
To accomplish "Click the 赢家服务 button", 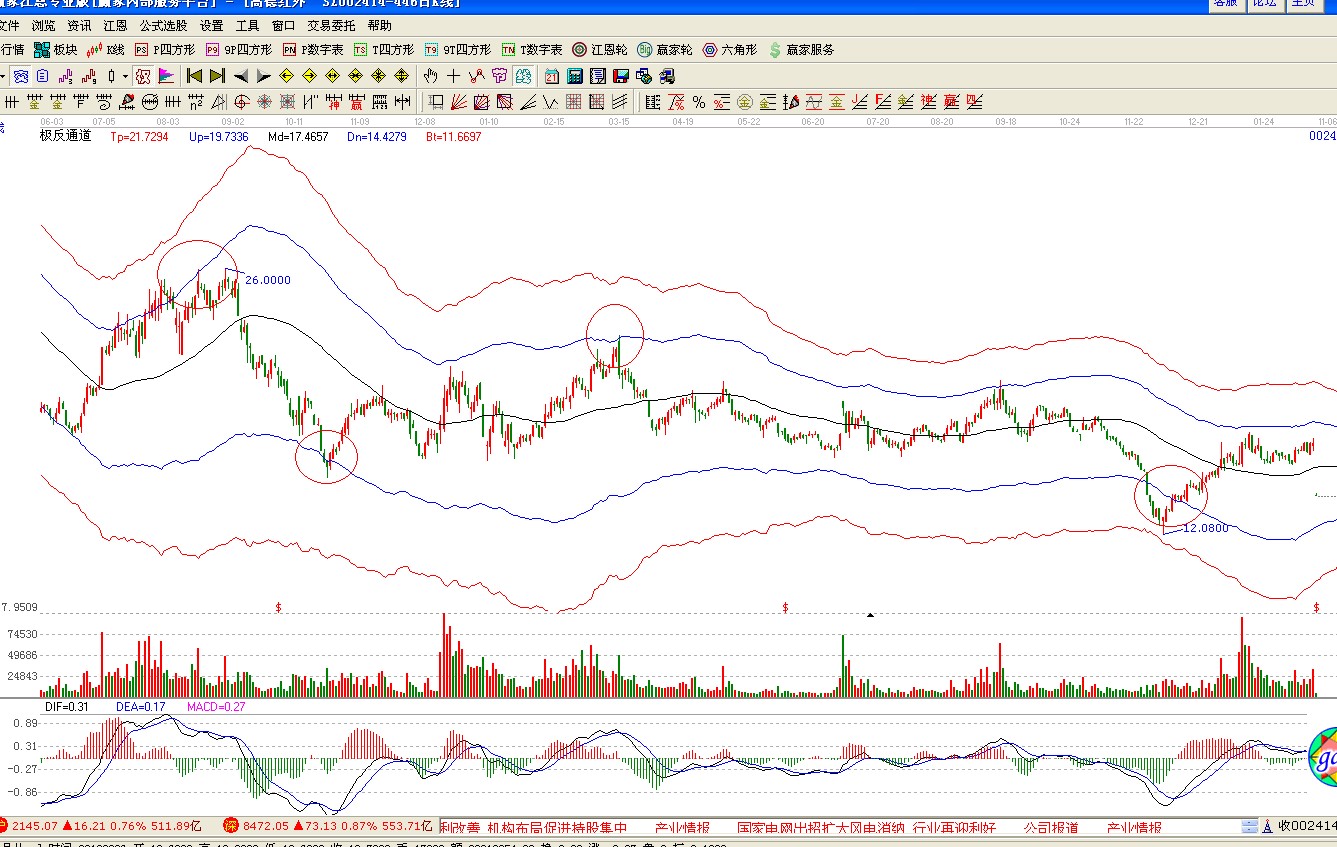I will pyautogui.click(x=801, y=49).
